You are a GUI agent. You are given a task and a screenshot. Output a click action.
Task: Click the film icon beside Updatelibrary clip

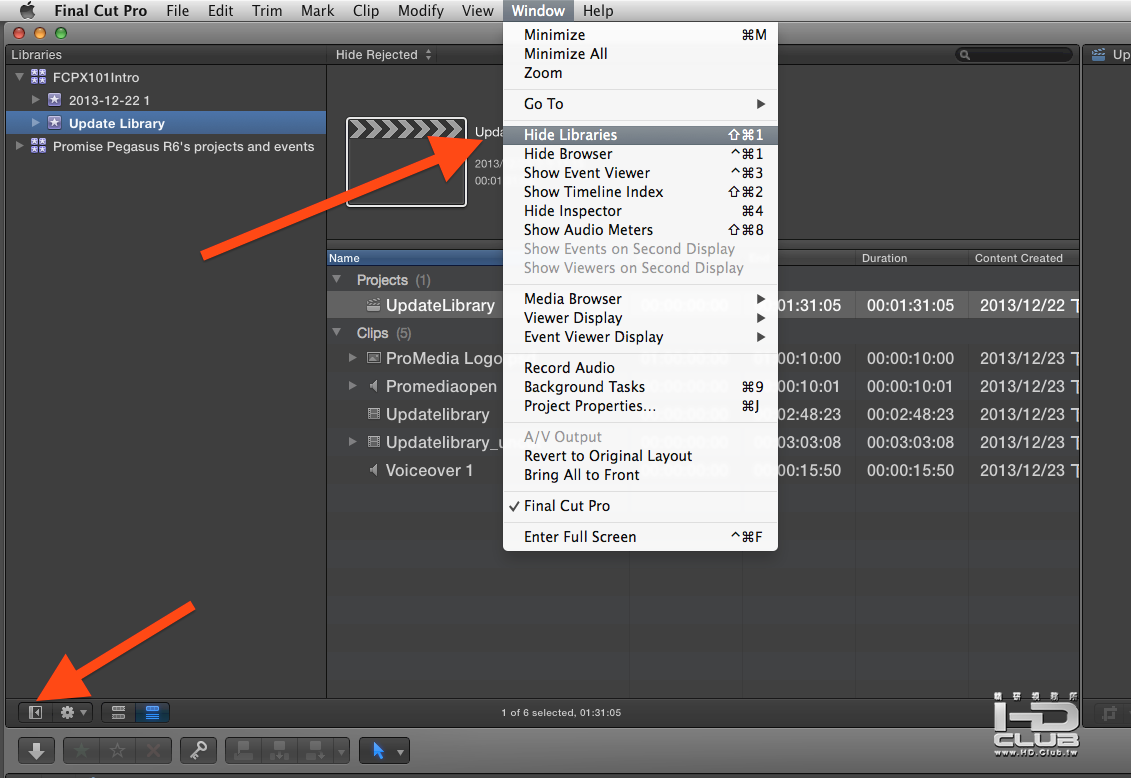(x=374, y=414)
